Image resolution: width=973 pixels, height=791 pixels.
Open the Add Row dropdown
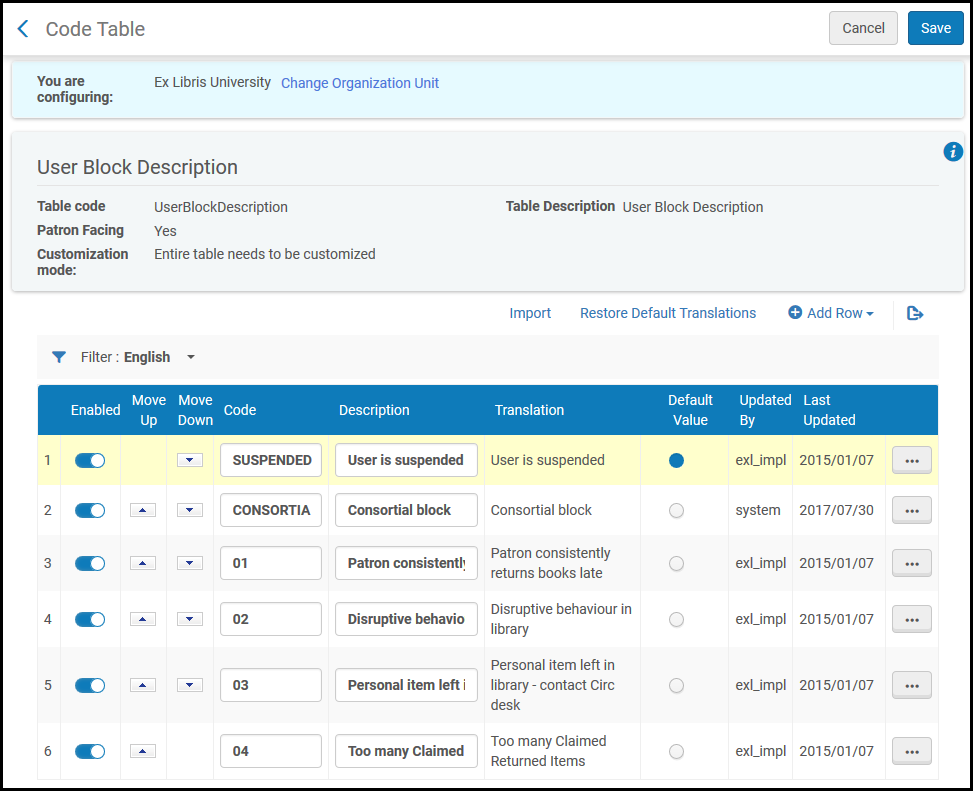831,313
